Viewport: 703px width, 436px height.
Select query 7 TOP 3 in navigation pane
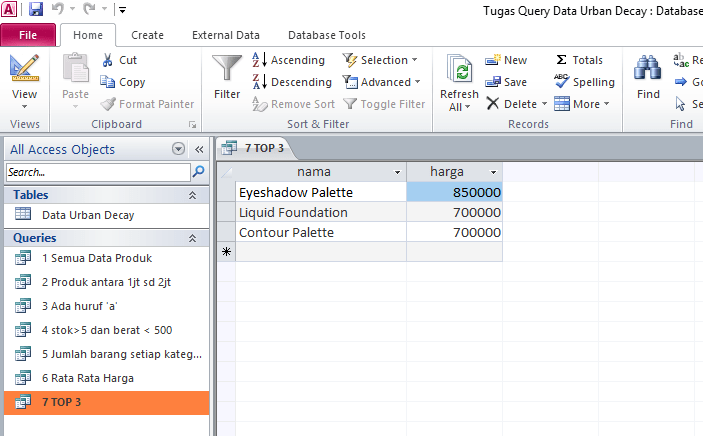pos(106,402)
